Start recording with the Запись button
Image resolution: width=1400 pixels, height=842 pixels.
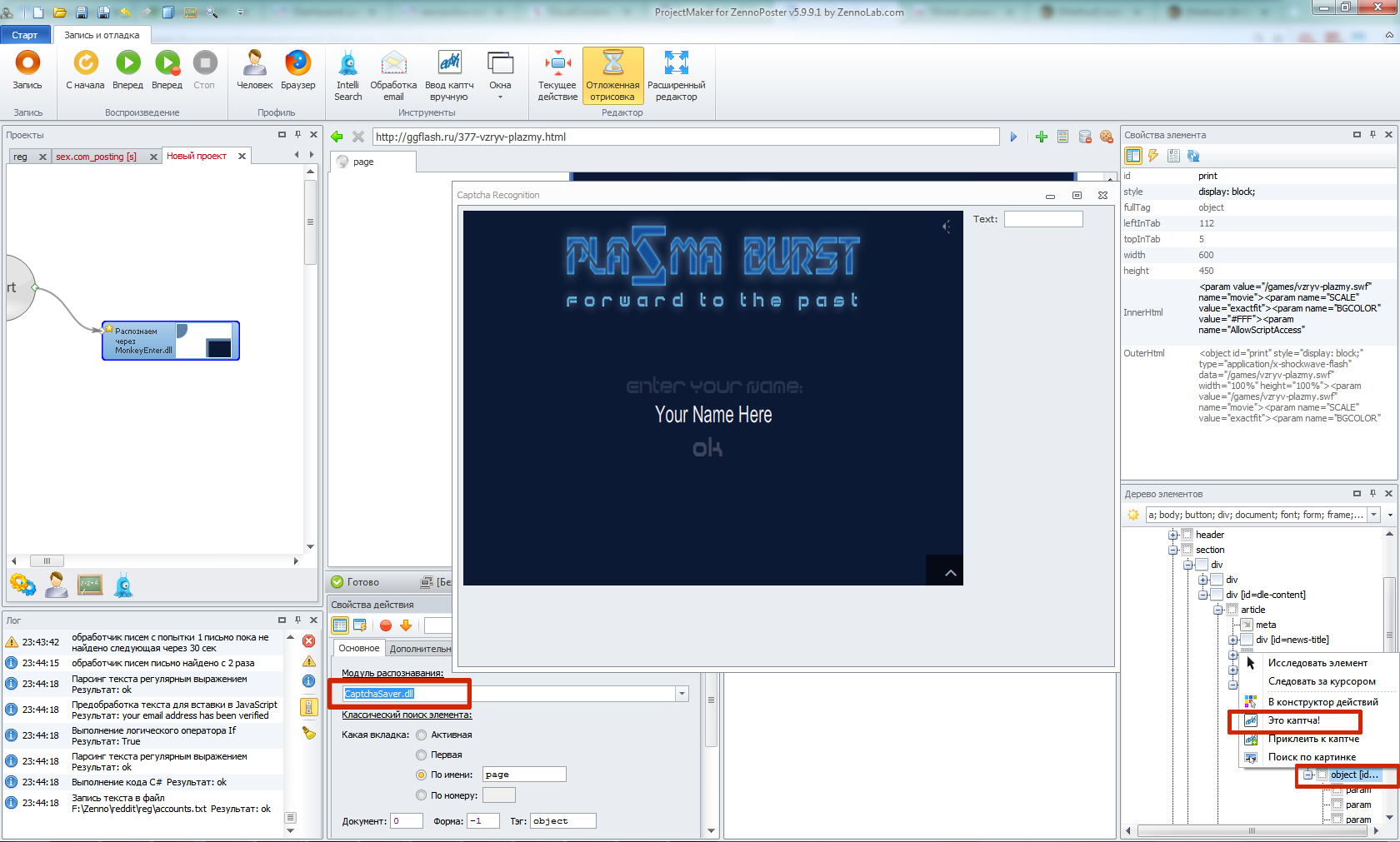coord(27,72)
